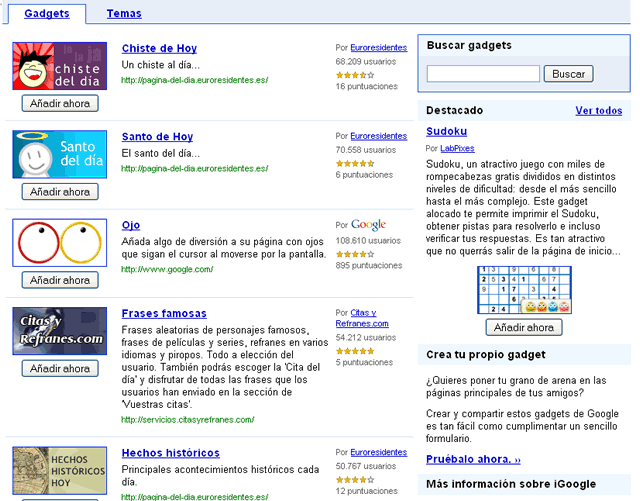Viewport: 640px width, 501px height.
Task: Open Pruébalo ahora link
Action: (x=473, y=459)
